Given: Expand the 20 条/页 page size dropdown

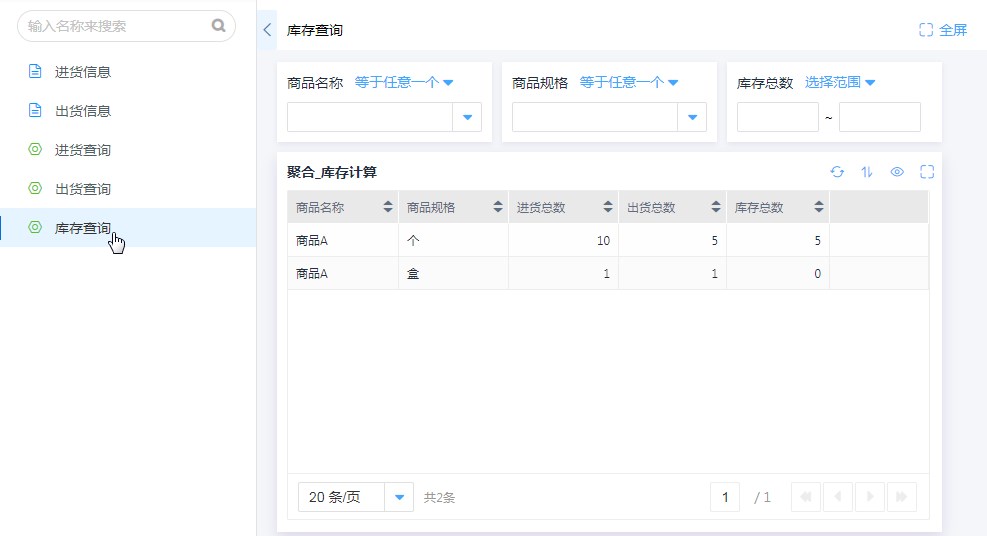Looking at the screenshot, I should point(400,497).
